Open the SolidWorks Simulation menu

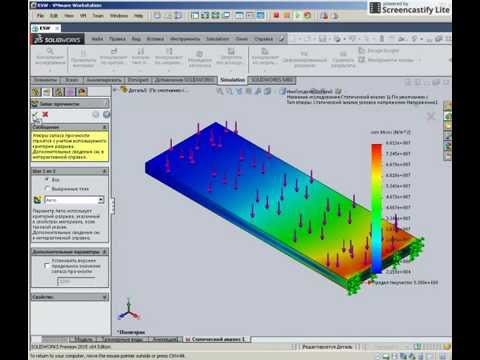pyautogui.click(x=217, y=39)
